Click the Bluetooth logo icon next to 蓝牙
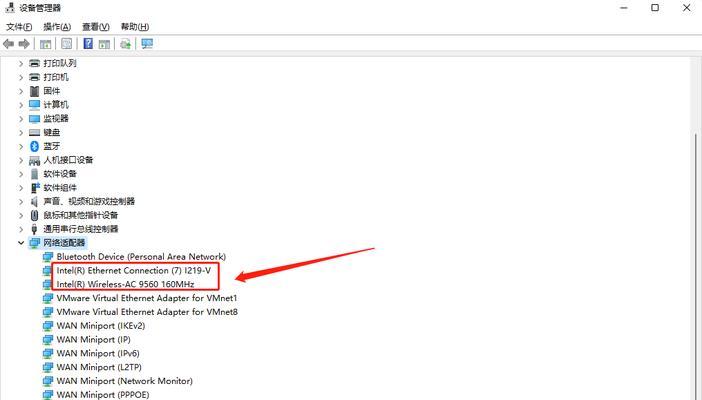 pyautogui.click(x=34, y=146)
